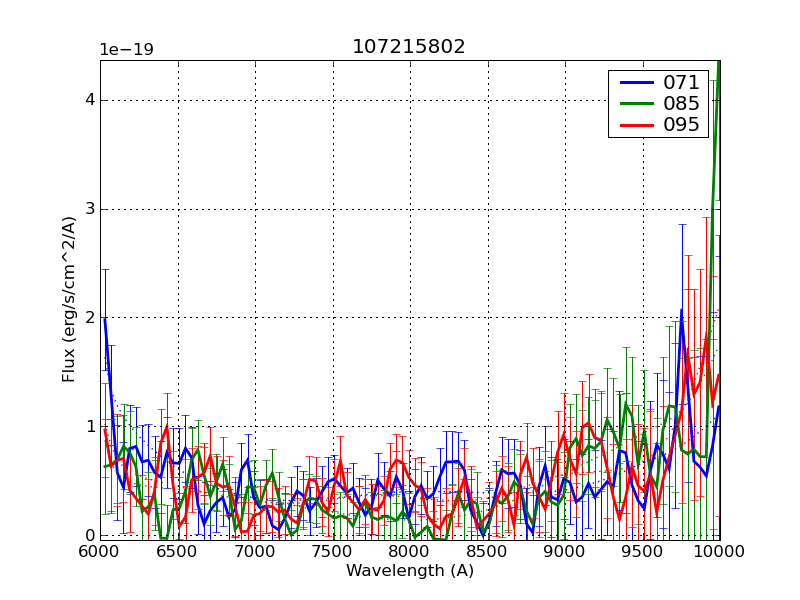Viewport: 800px width, 600px height.
Task: Click the 8000 x-axis tick label
Action: pyautogui.click(x=410, y=552)
